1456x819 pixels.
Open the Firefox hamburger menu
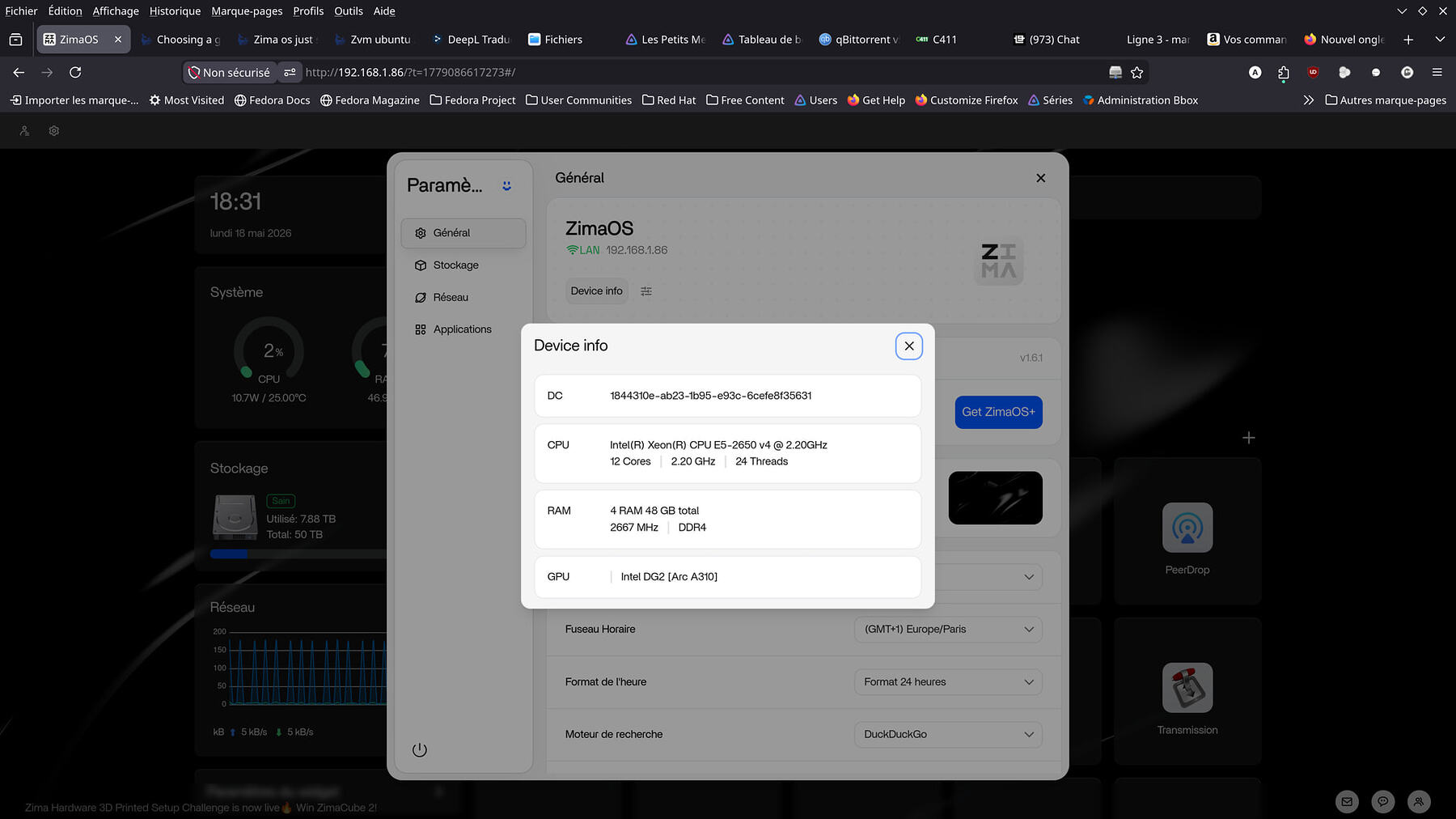(1437, 73)
